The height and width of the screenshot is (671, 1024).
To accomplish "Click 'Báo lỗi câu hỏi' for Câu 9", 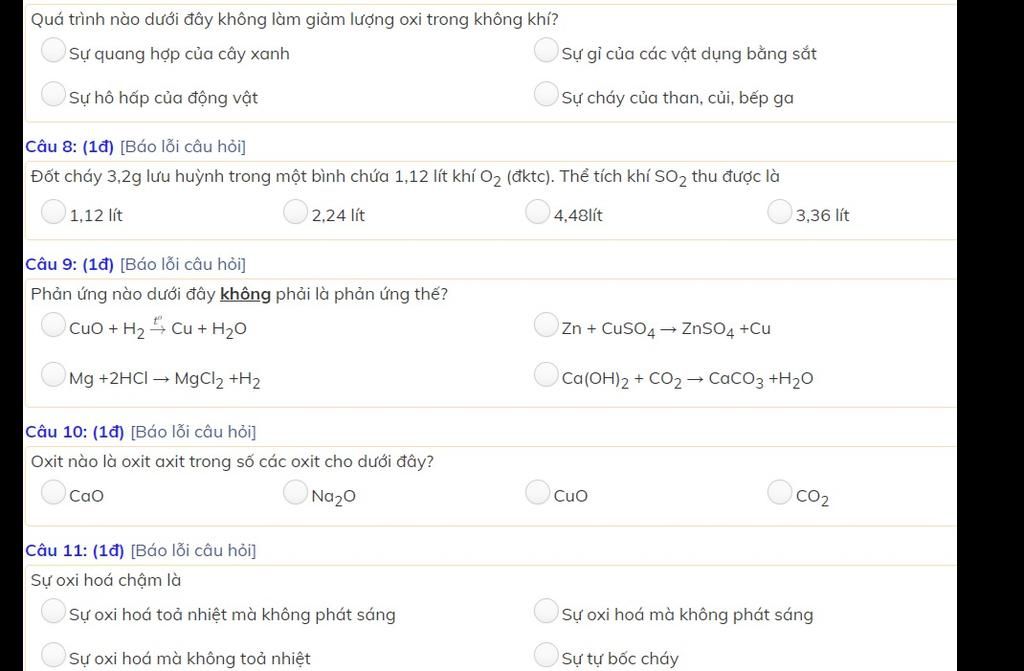I will point(182,265).
